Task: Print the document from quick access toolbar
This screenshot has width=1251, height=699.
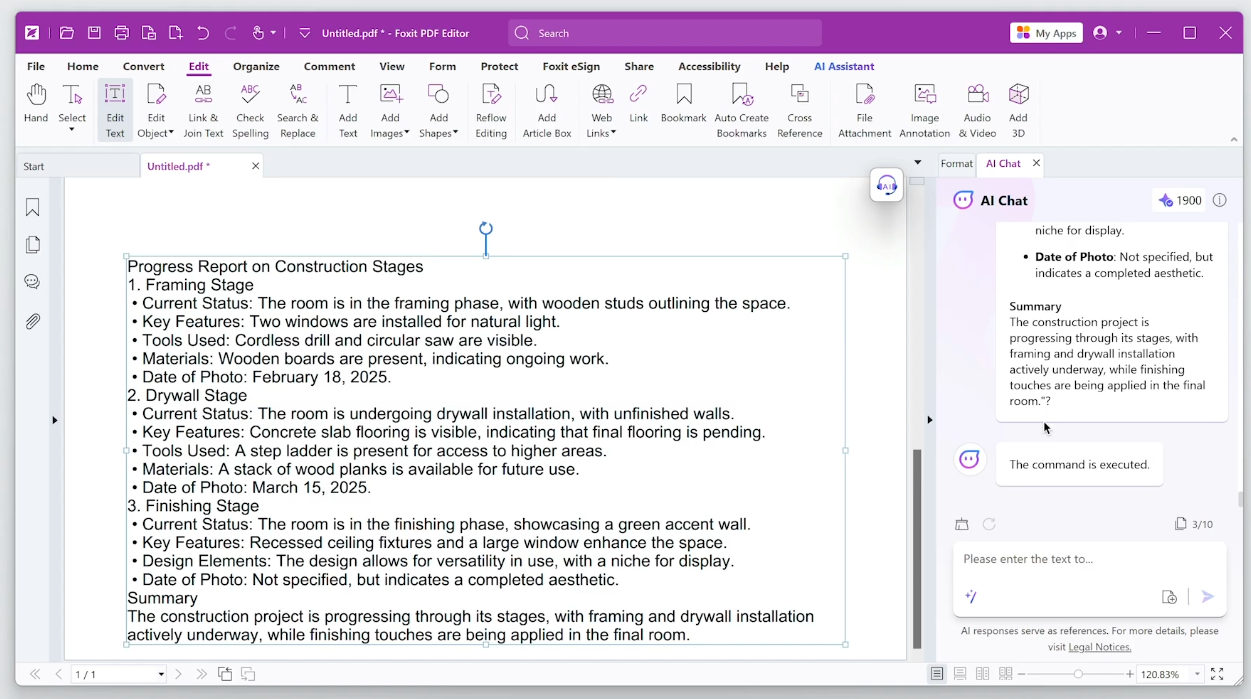Action: point(122,33)
